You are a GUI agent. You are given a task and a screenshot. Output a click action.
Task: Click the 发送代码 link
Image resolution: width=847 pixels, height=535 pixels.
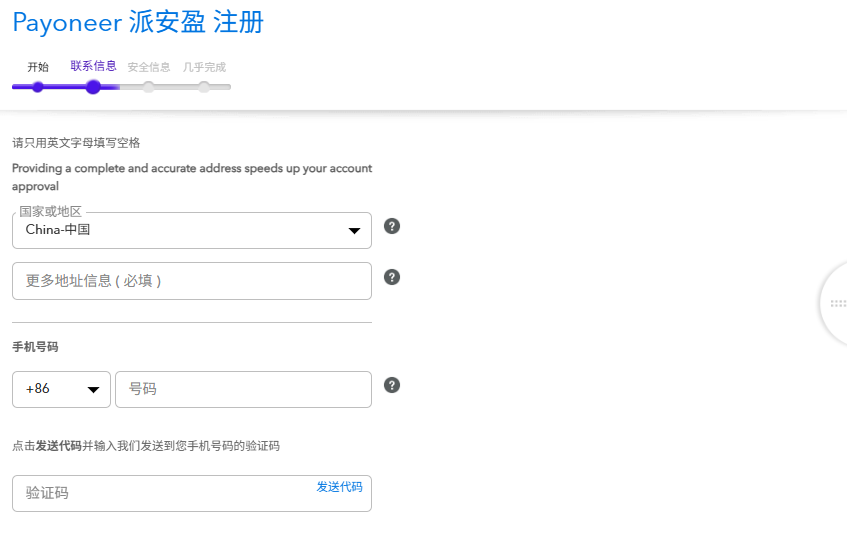339,487
